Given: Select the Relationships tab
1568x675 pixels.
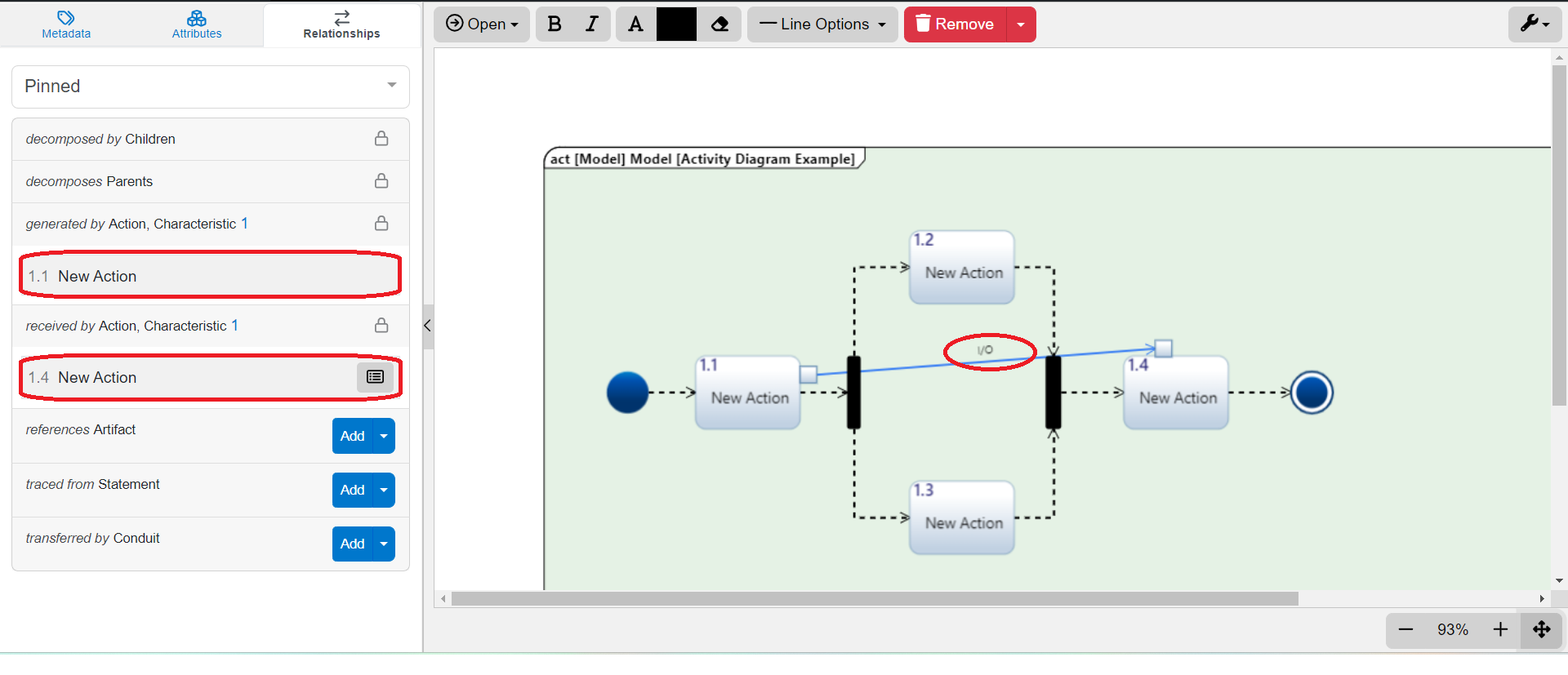Looking at the screenshot, I should (x=341, y=24).
